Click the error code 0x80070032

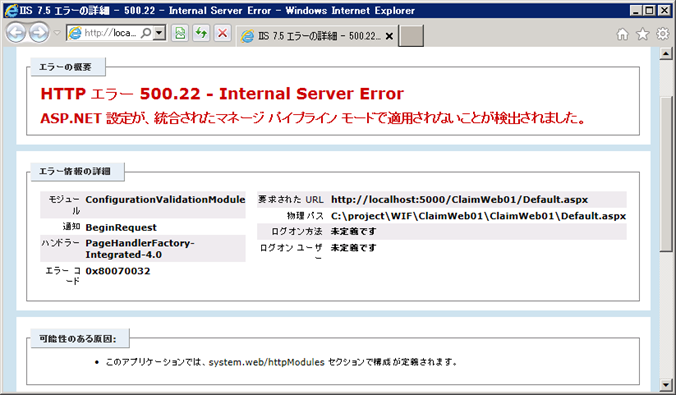[118, 271]
